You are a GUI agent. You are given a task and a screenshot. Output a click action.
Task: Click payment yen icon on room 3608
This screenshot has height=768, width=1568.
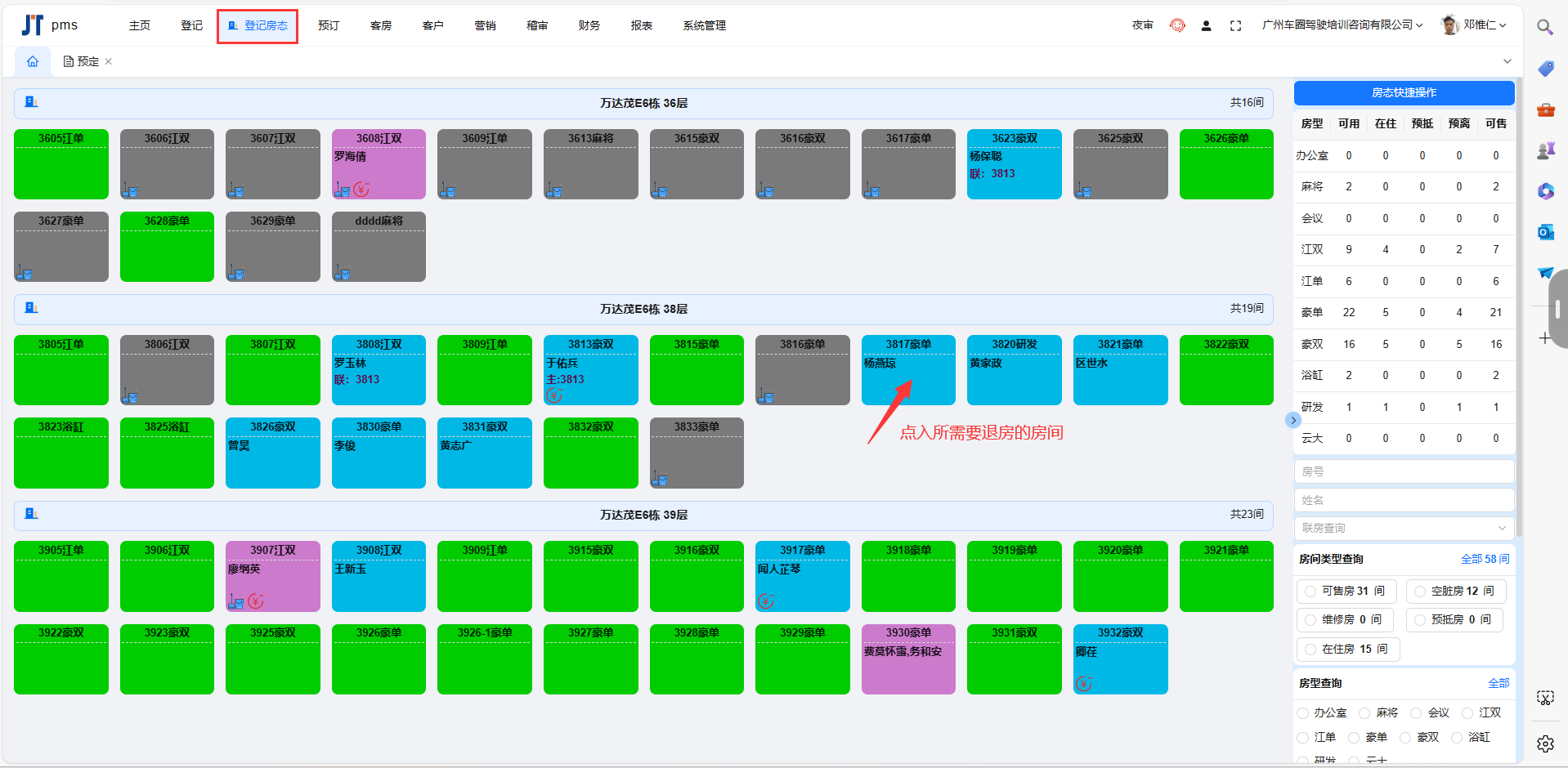click(361, 190)
